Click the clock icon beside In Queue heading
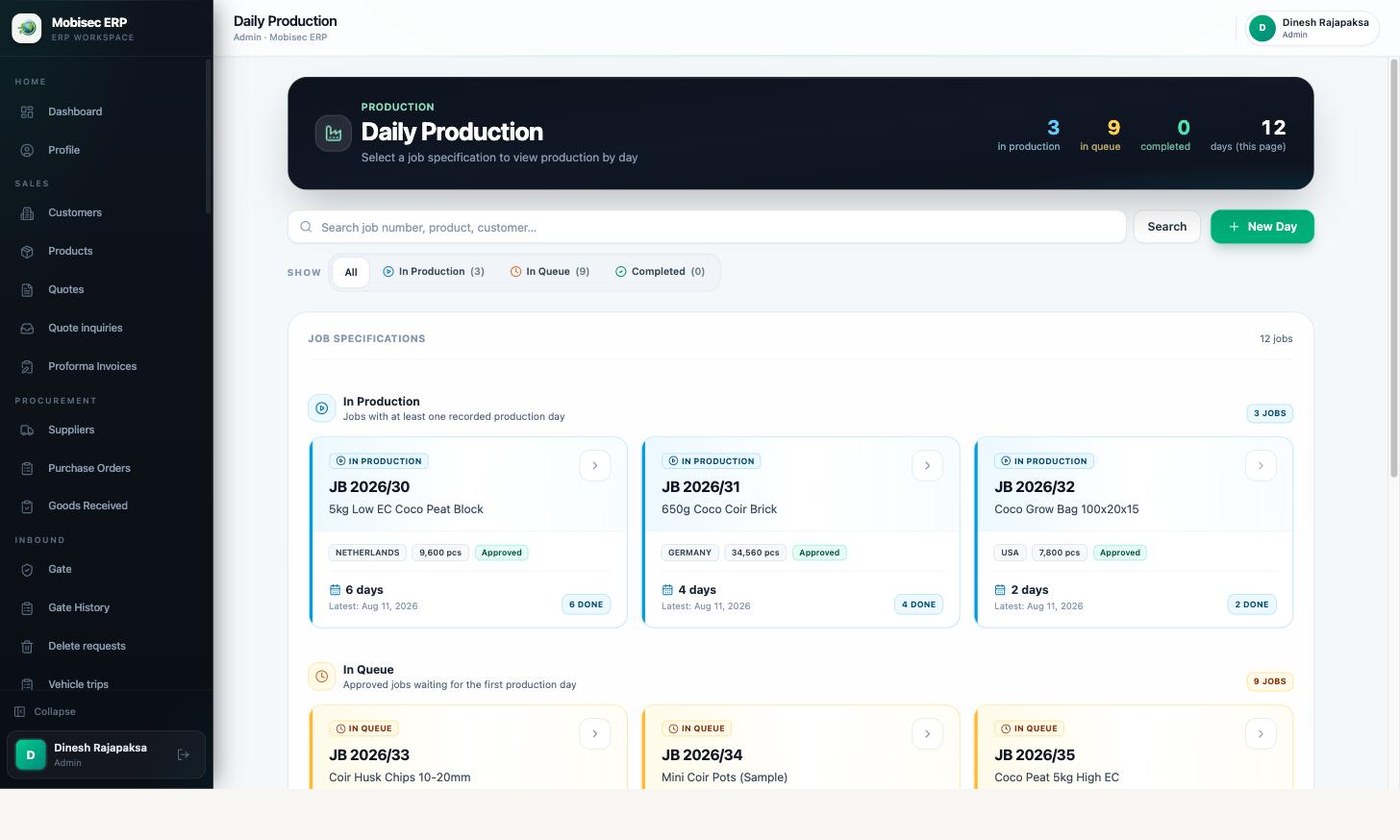This screenshot has height=840, width=1400. (x=322, y=677)
